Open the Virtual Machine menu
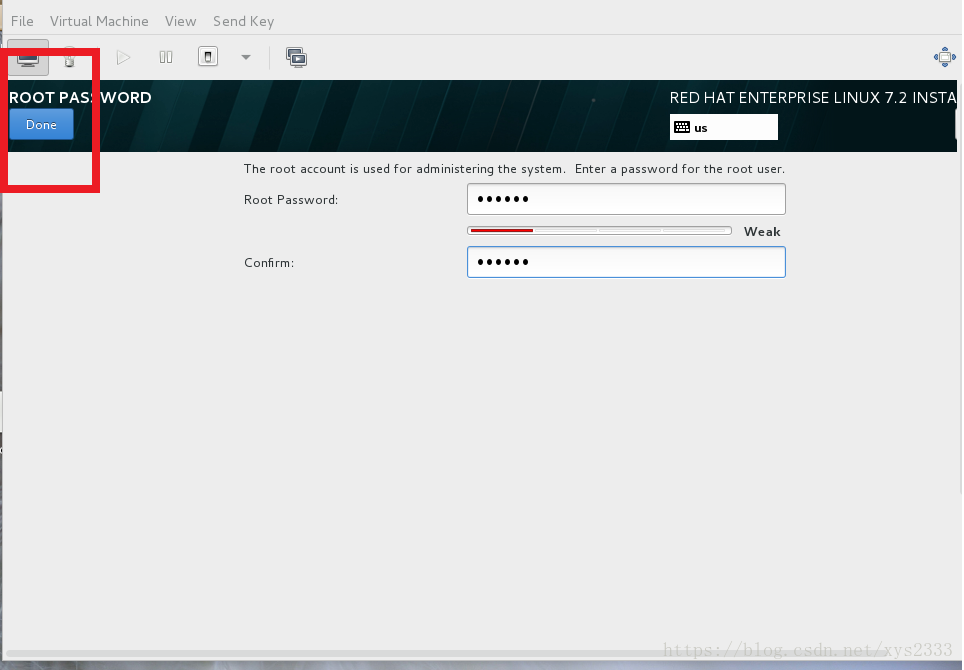964x670 pixels. [99, 22]
